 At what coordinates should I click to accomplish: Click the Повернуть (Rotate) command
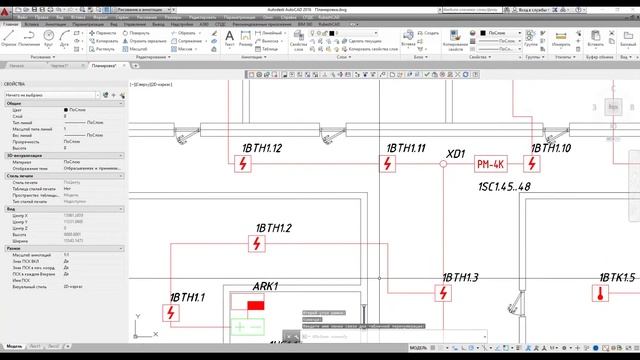point(136,33)
